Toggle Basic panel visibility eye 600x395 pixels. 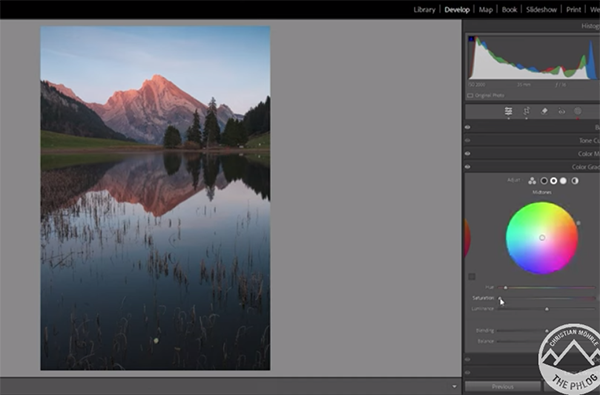pyautogui.click(x=468, y=127)
